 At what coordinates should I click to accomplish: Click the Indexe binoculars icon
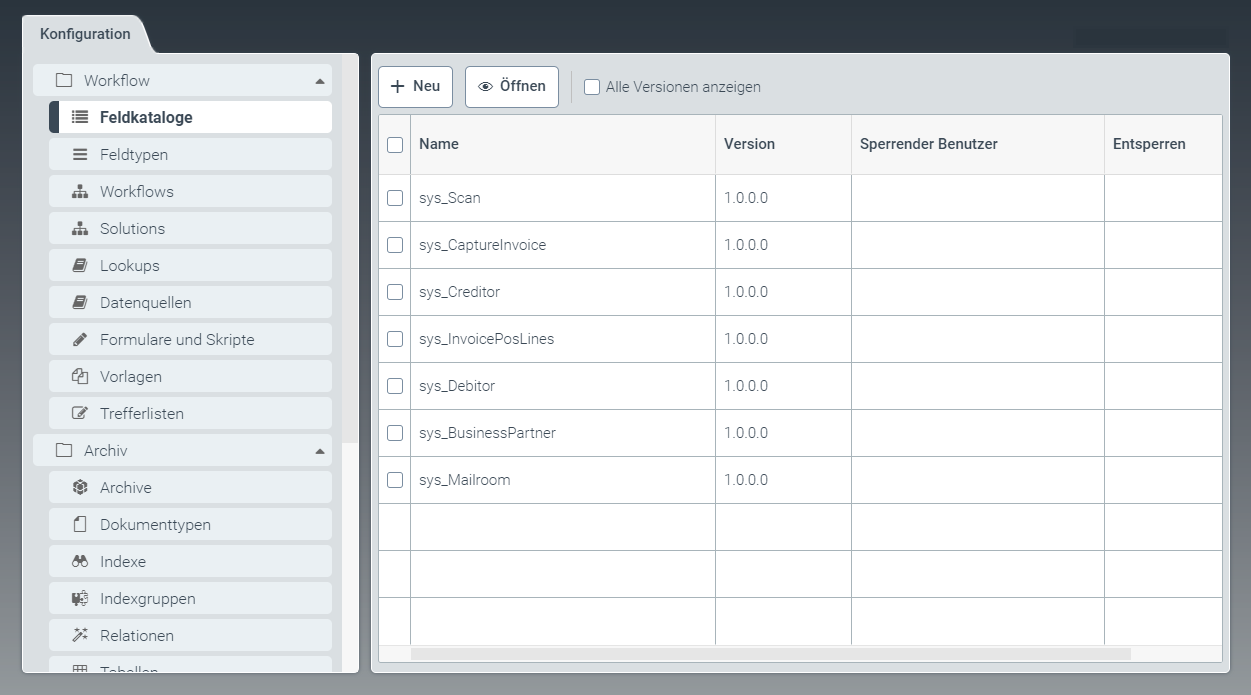click(x=80, y=562)
